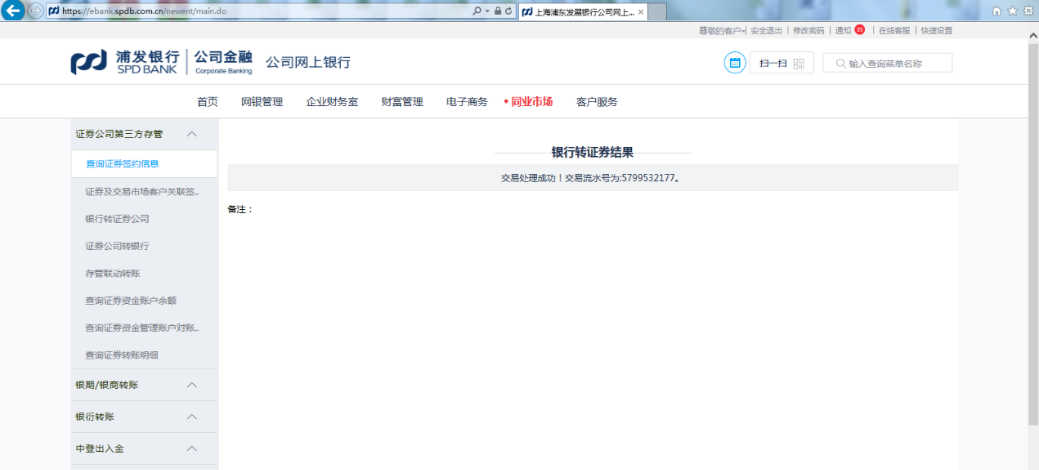Open the 同业市场 navigation menu
This screenshot has width=1039, height=470.
point(531,102)
